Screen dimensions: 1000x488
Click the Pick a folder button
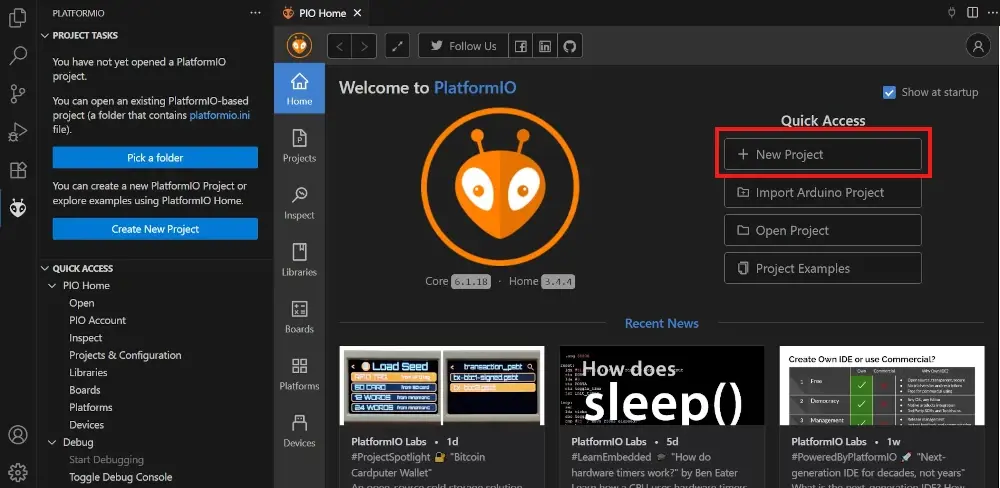pos(155,158)
